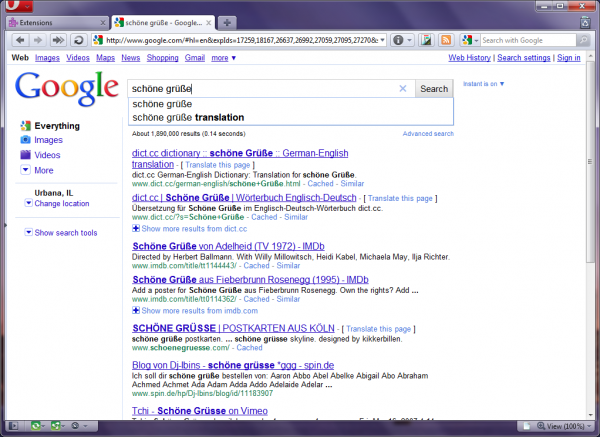Reload the page with the refresh icon

[78, 40]
